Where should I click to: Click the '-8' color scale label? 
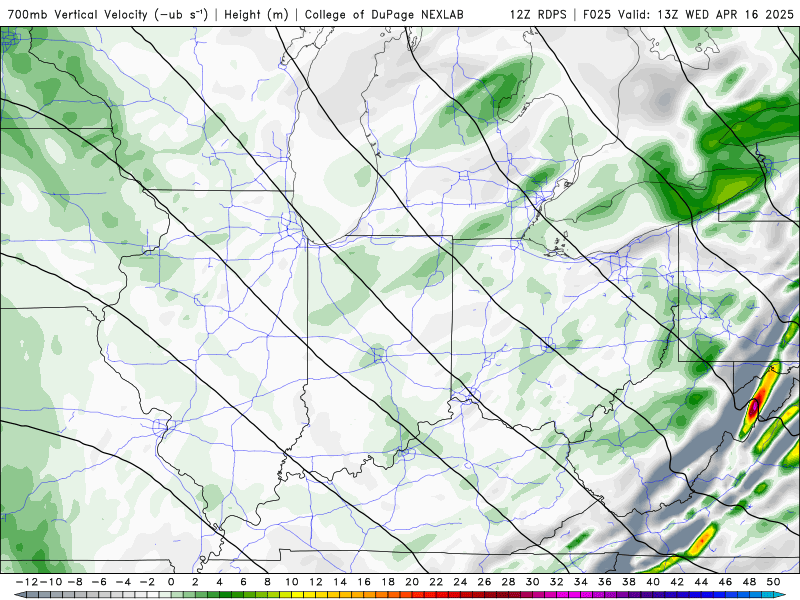74,582
